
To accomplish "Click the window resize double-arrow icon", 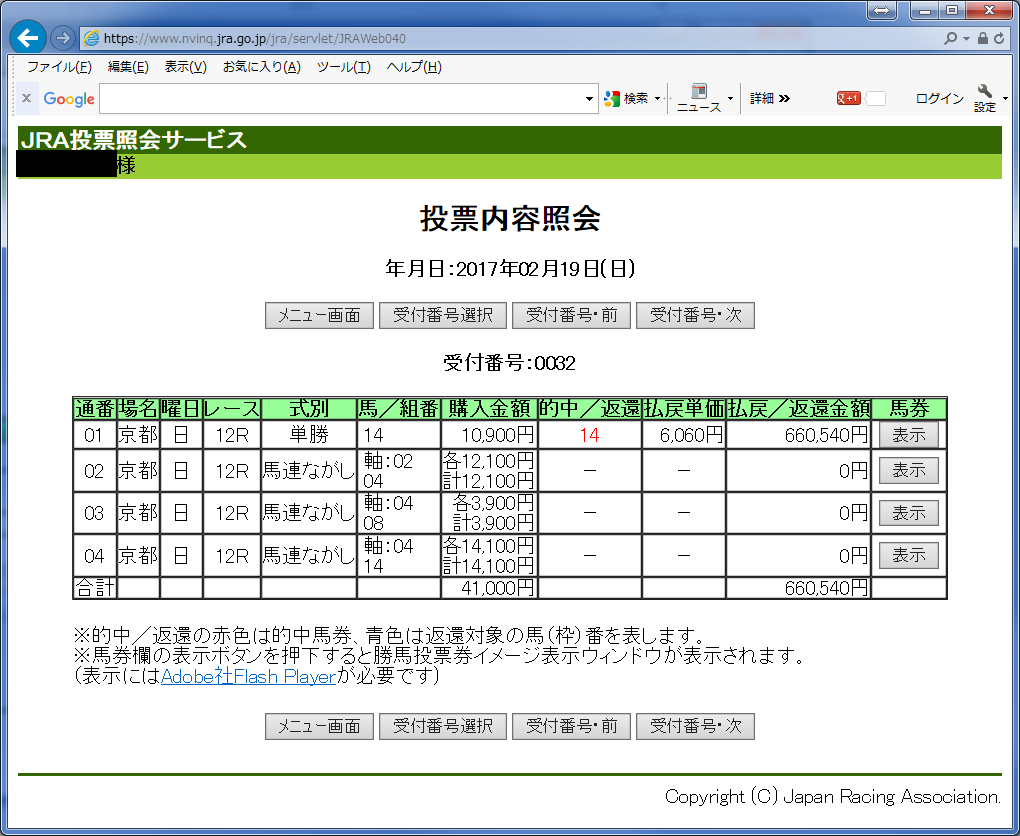I will [x=882, y=10].
